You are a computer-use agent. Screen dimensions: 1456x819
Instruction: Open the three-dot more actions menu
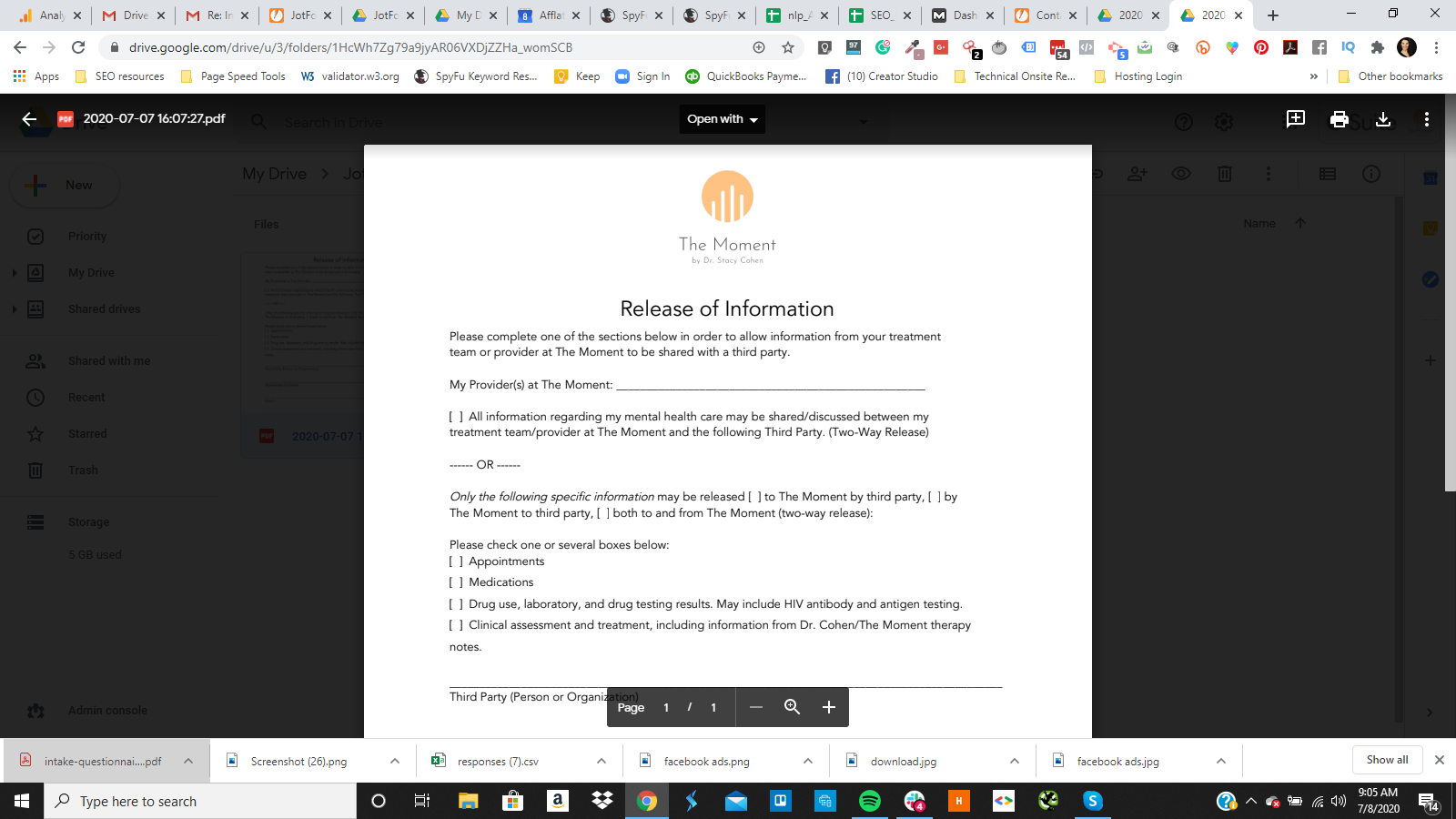click(x=1426, y=119)
